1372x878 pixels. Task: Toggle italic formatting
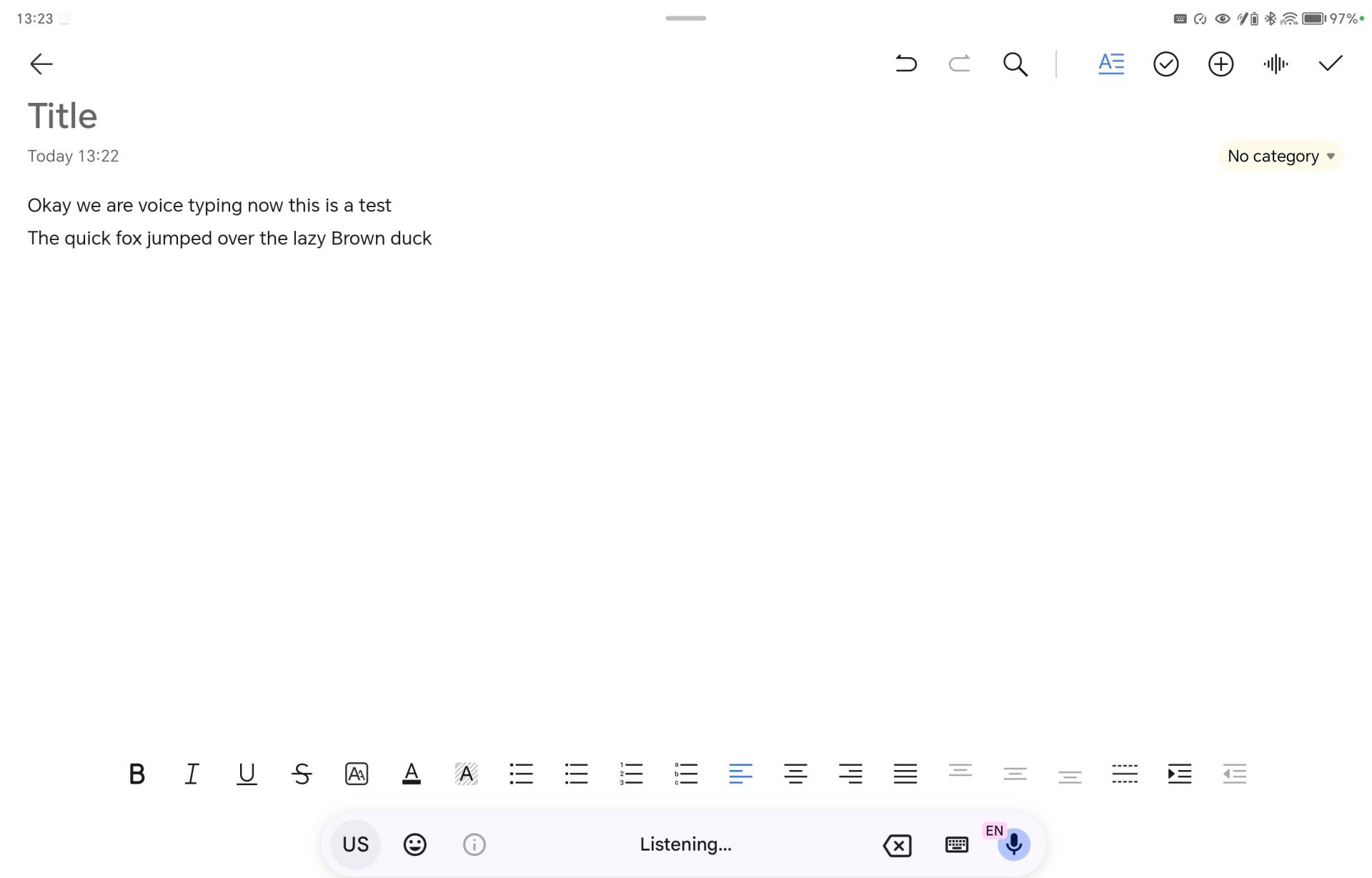click(192, 774)
